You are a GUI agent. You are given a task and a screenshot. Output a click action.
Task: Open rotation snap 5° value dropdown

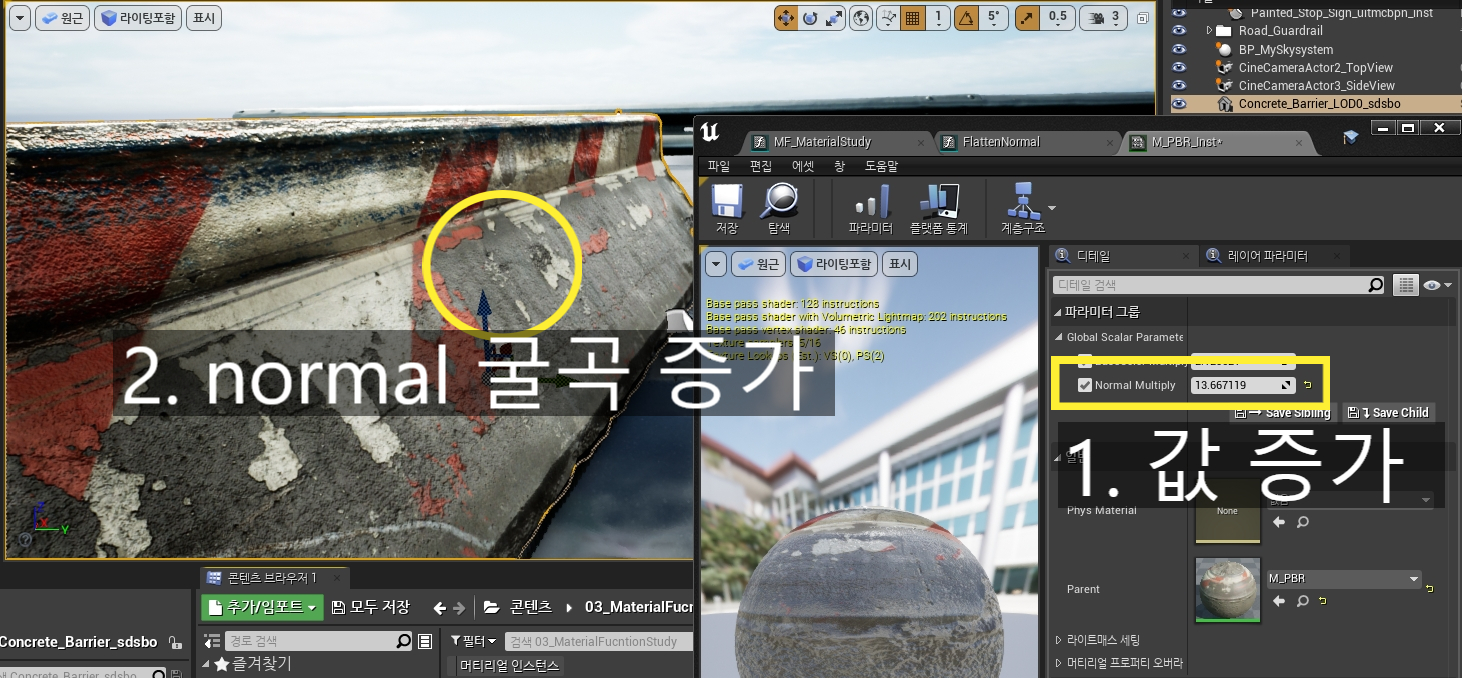tap(993, 18)
